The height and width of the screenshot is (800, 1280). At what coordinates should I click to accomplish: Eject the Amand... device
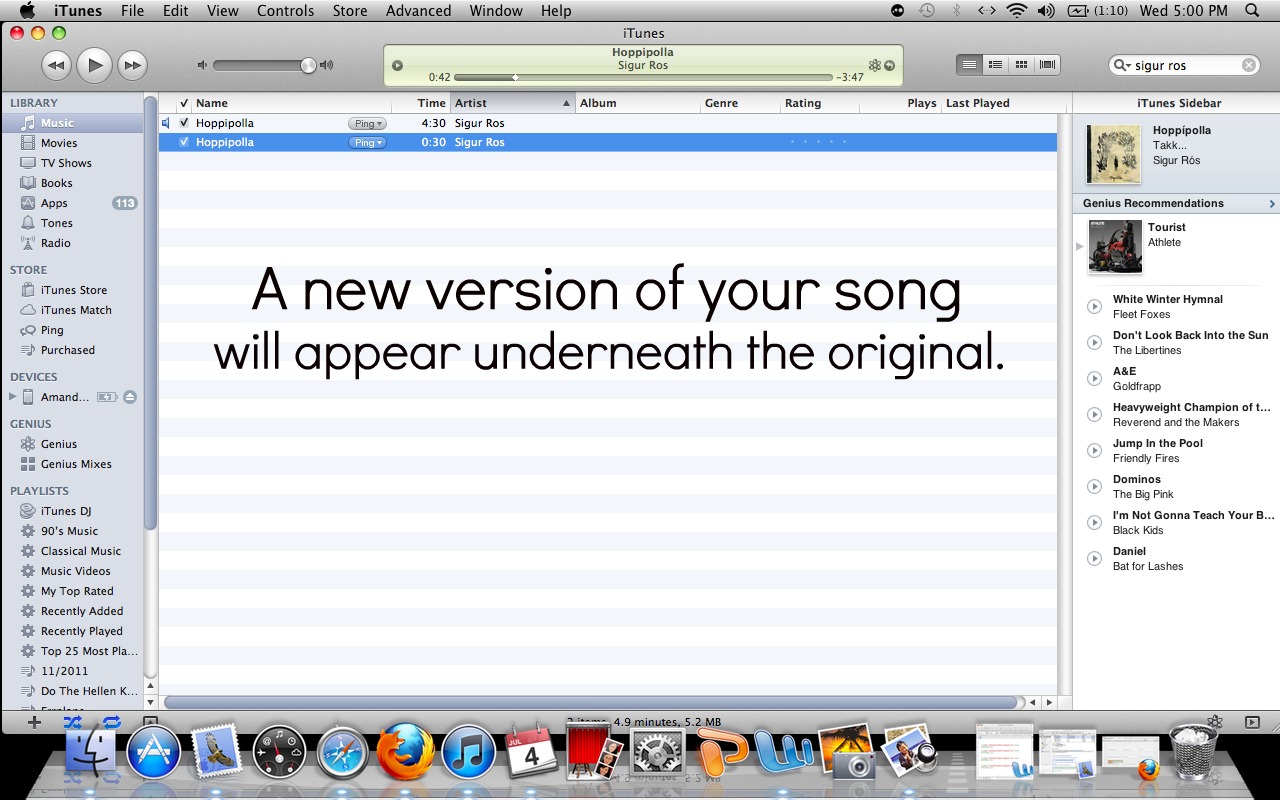pos(130,397)
